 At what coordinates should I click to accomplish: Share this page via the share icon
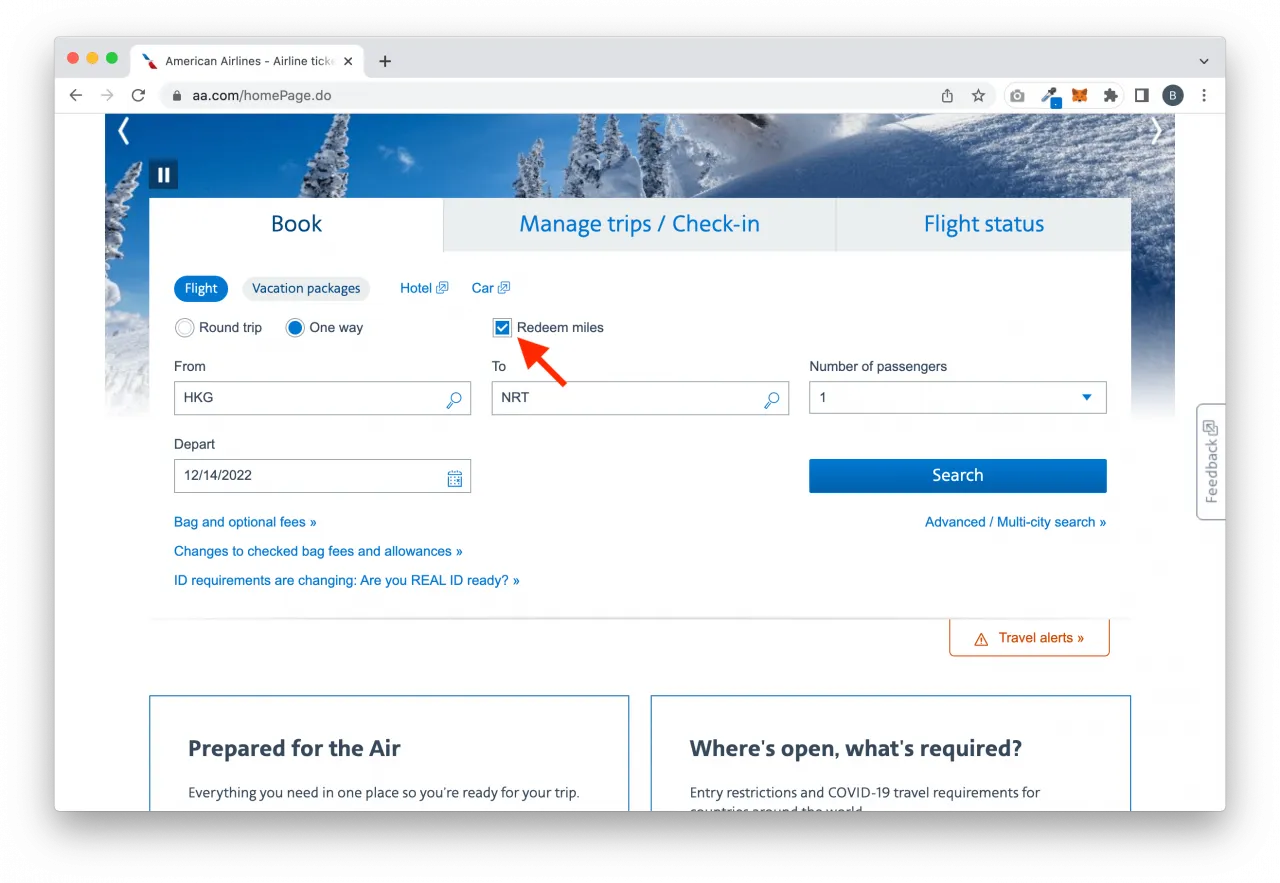pos(947,96)
